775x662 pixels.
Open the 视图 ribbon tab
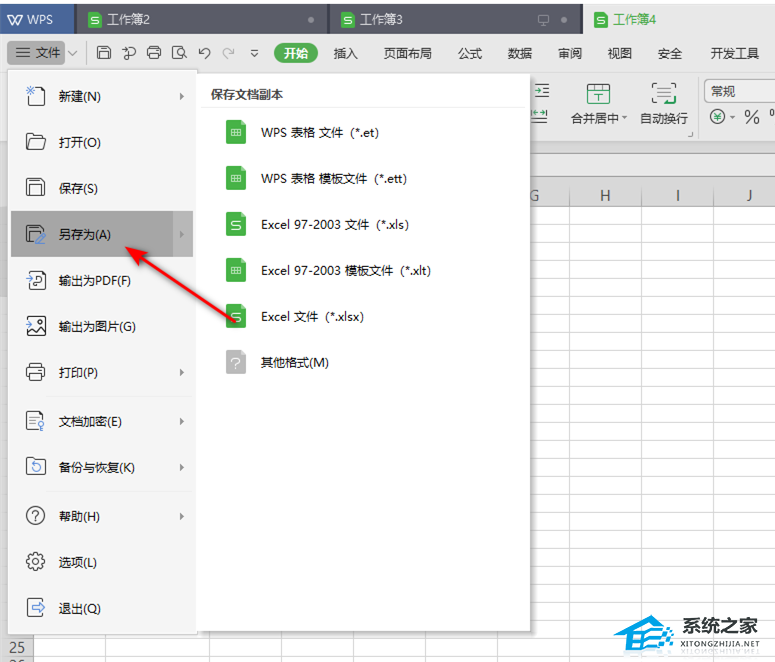[x=619, y=53]
